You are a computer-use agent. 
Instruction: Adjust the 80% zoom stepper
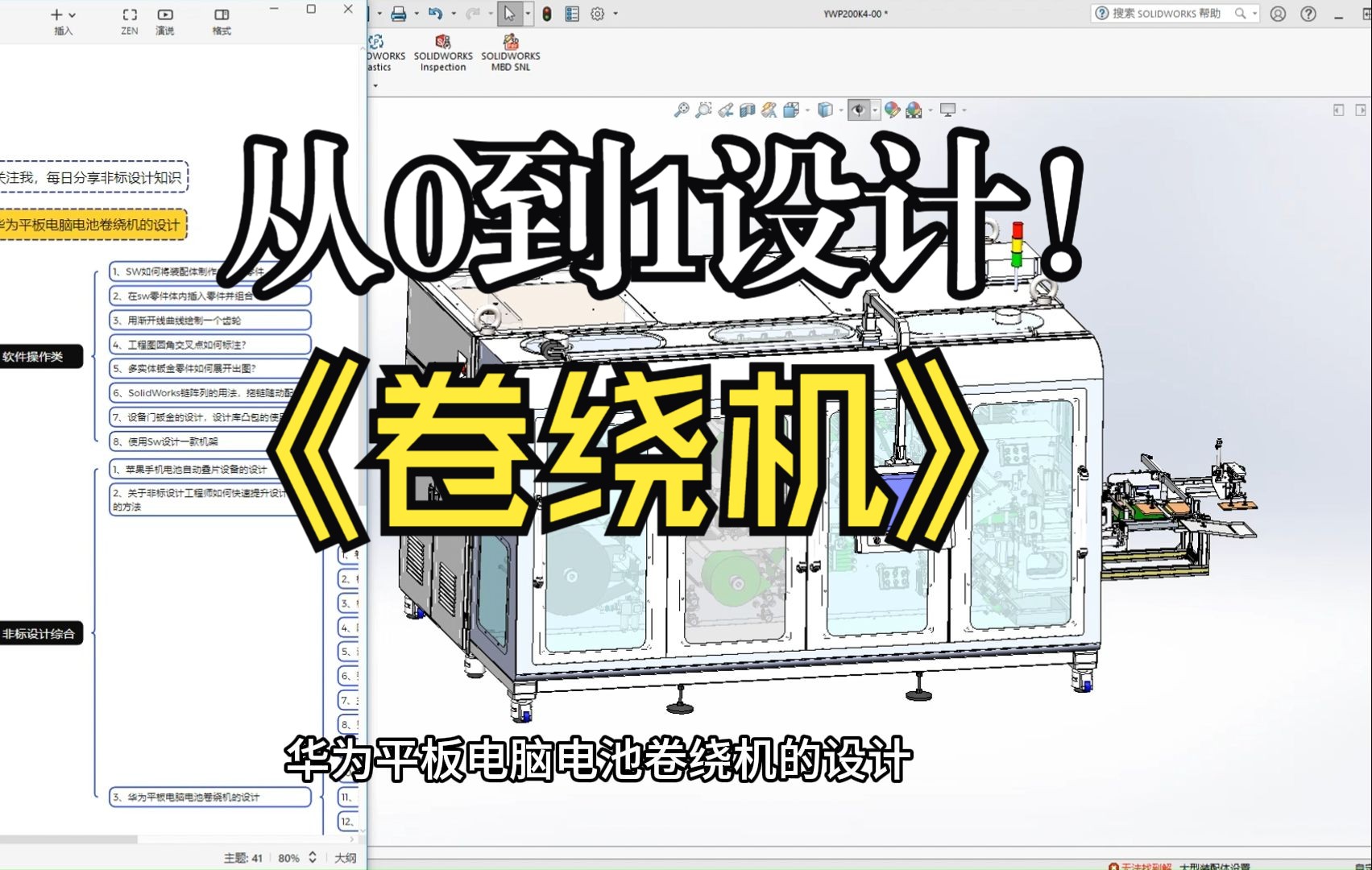point(313,857)
